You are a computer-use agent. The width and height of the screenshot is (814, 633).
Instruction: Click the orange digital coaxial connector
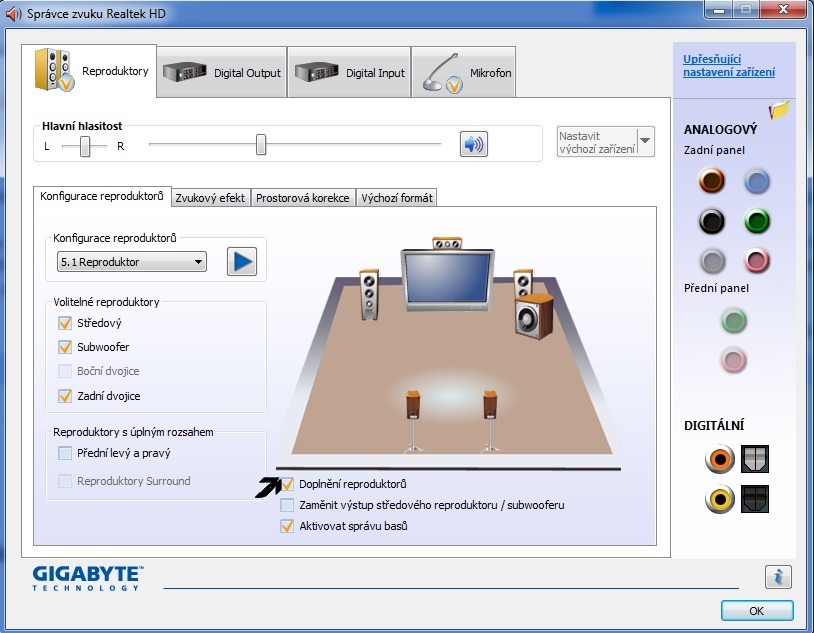coord(720,459)
